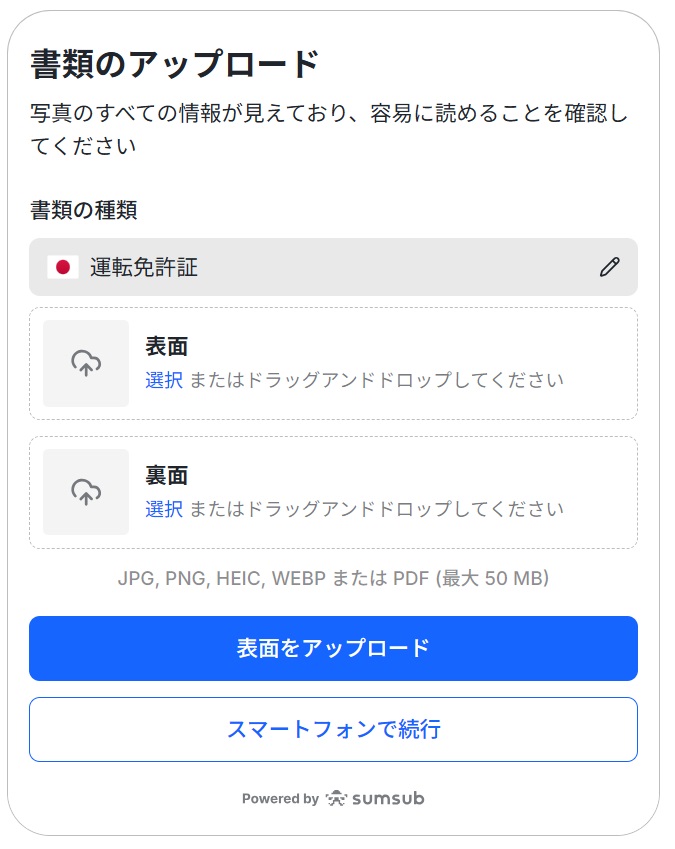This screenshot has width=675, height=849.
Task: Click the 裏面 heading label
Action: tap(167, 476)
